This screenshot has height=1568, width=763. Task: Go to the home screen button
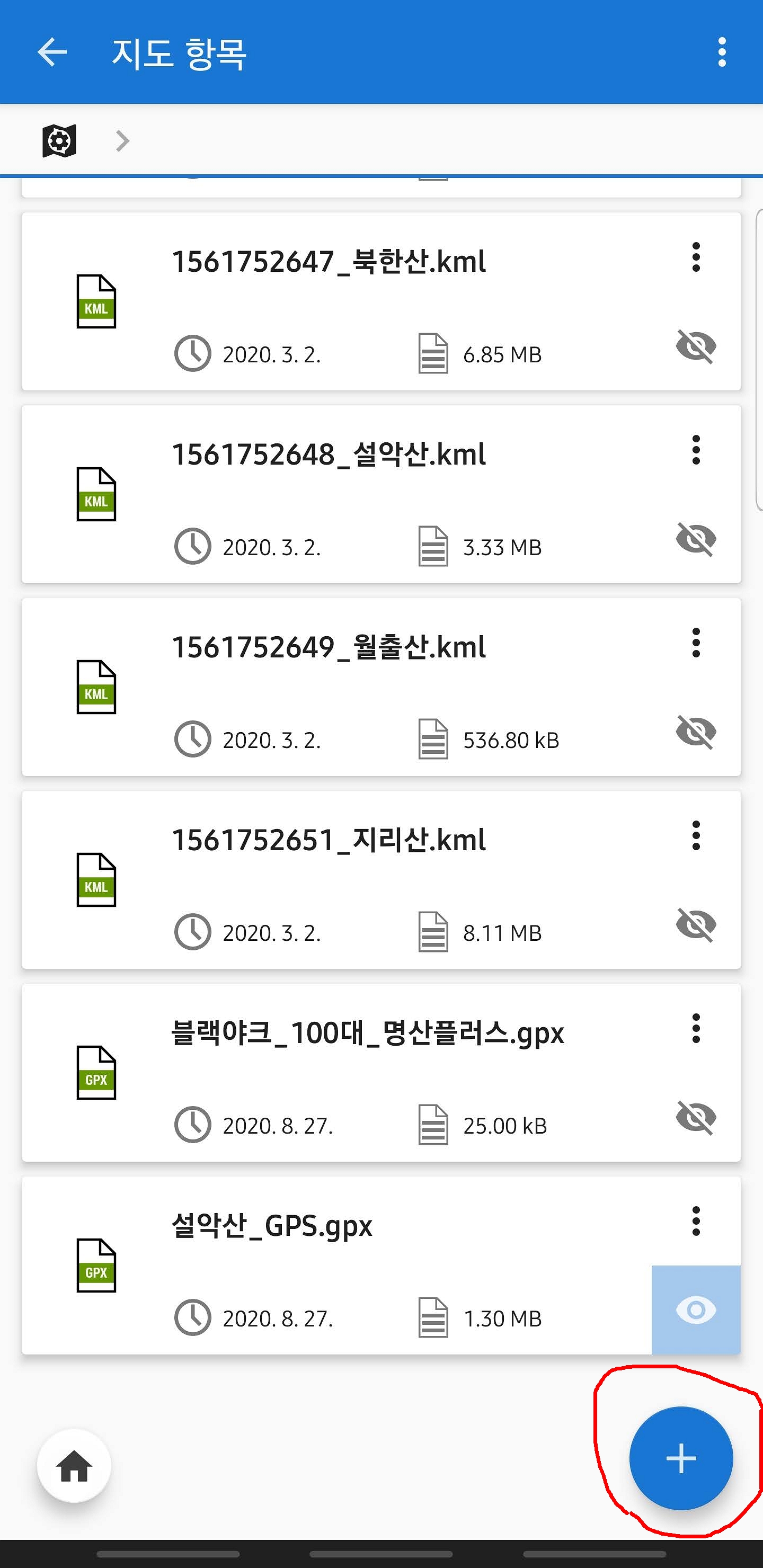click(x=74, y=1465)
